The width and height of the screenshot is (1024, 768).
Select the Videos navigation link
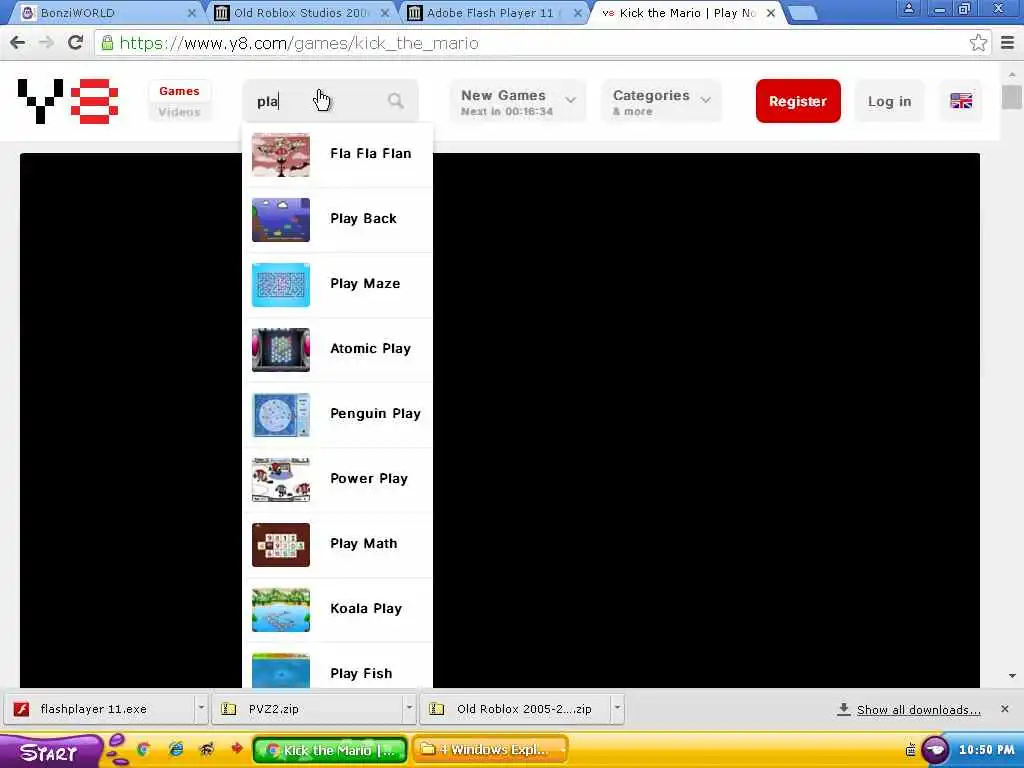179,112
